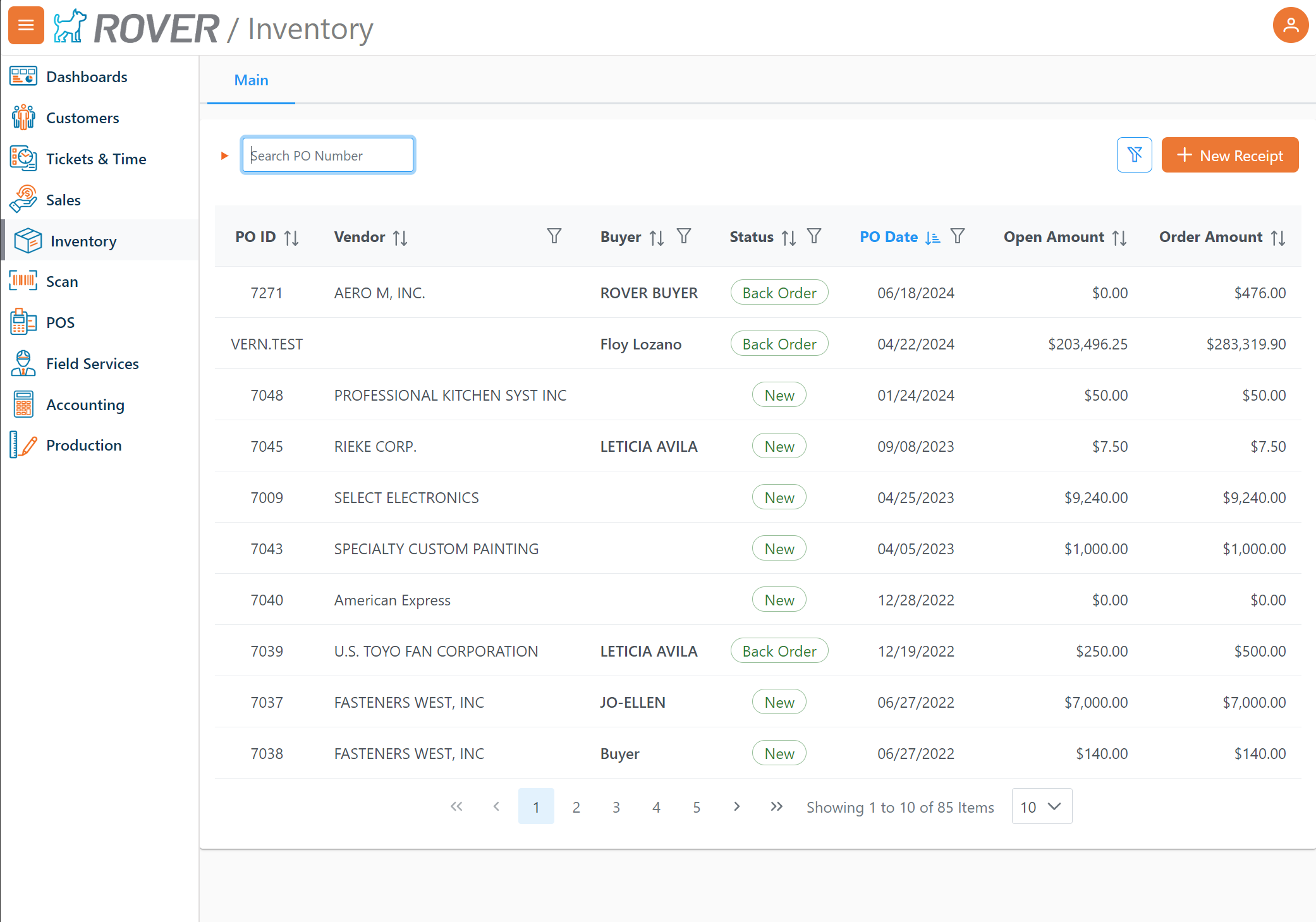Click the hamburger menu icon
This screenshot has height=922, width=1316.
pos(26,25)
